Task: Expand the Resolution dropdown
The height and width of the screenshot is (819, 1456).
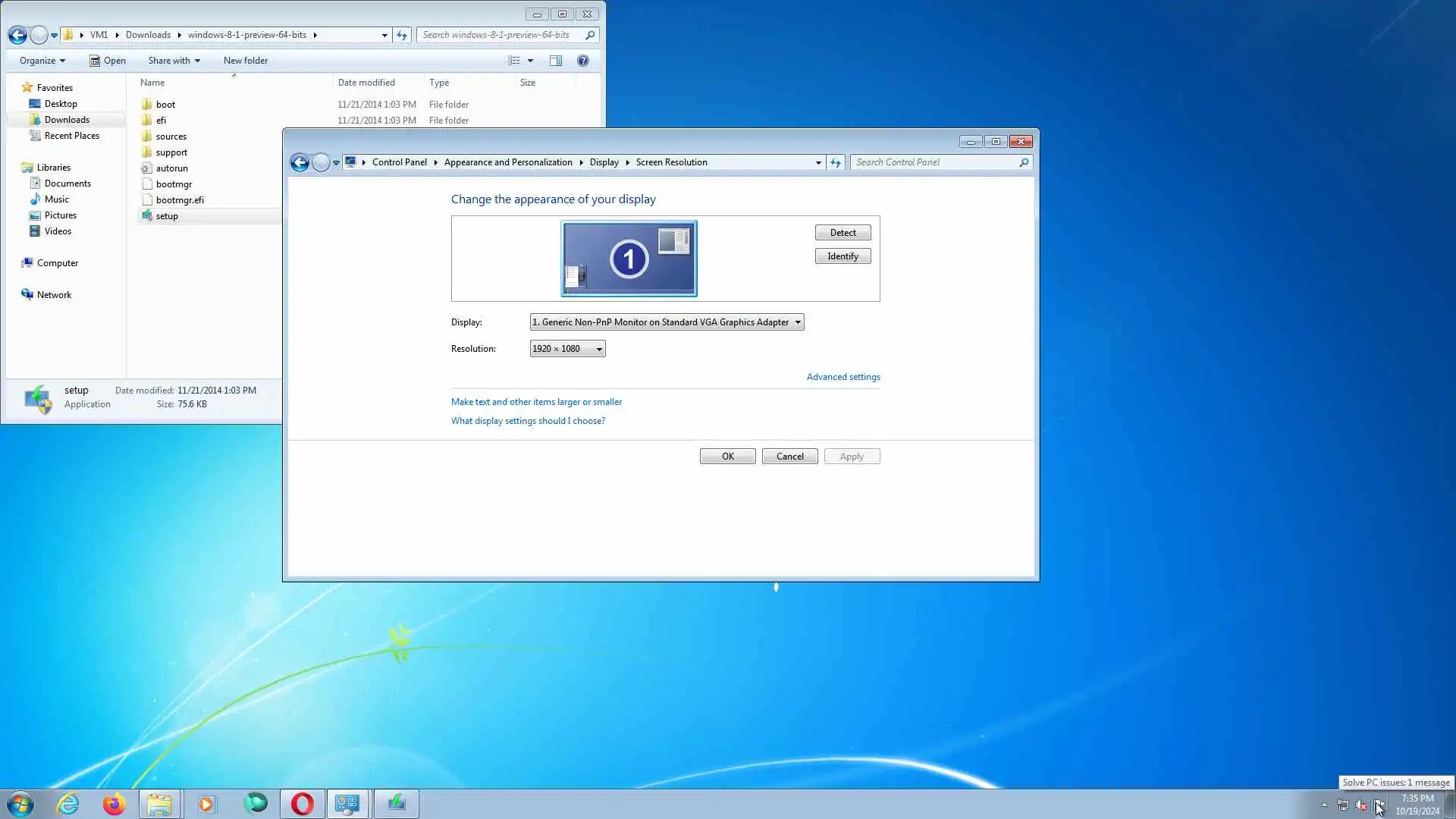Action: (567, 349)
